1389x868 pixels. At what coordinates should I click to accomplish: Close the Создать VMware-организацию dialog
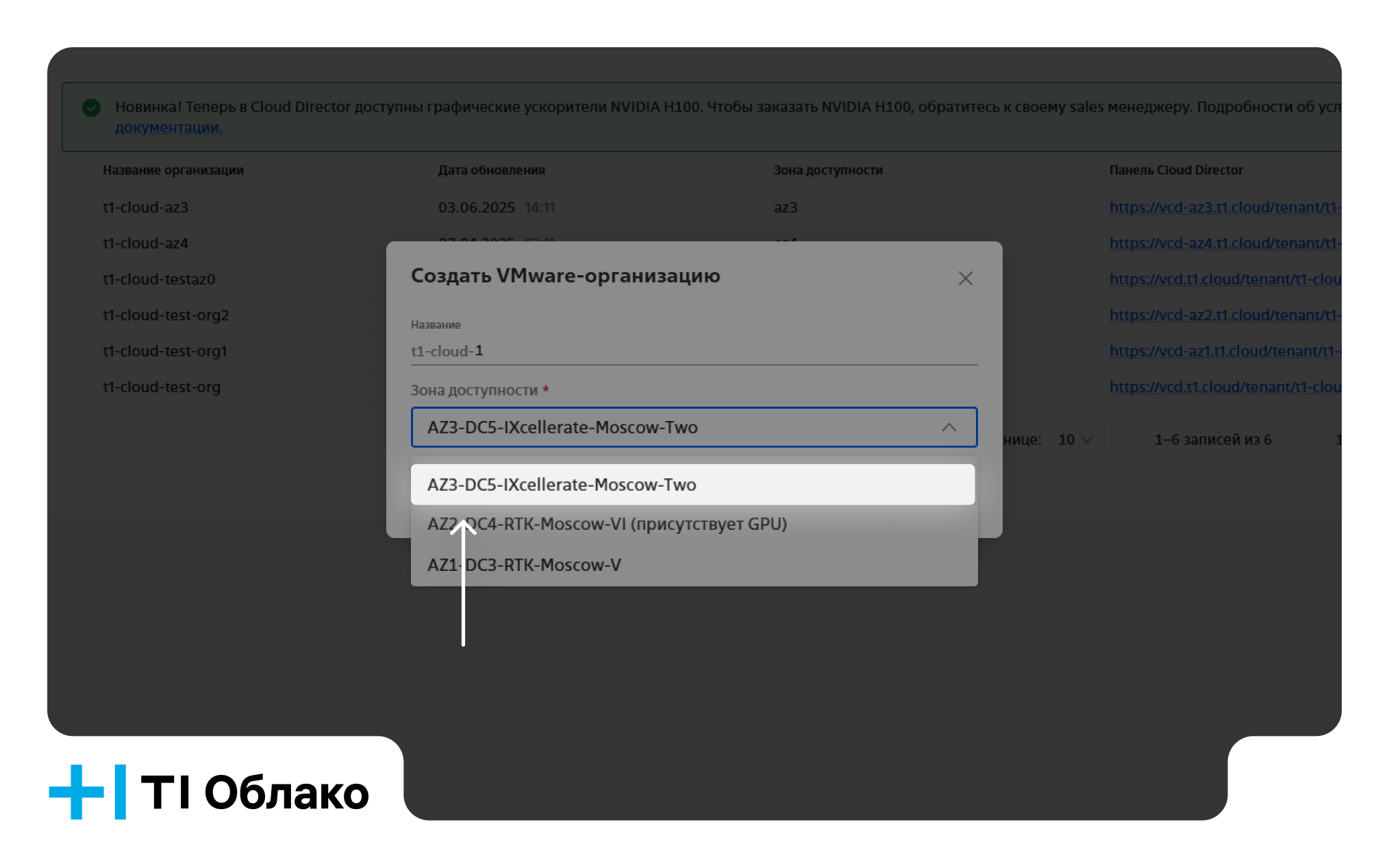click(965, 279)
